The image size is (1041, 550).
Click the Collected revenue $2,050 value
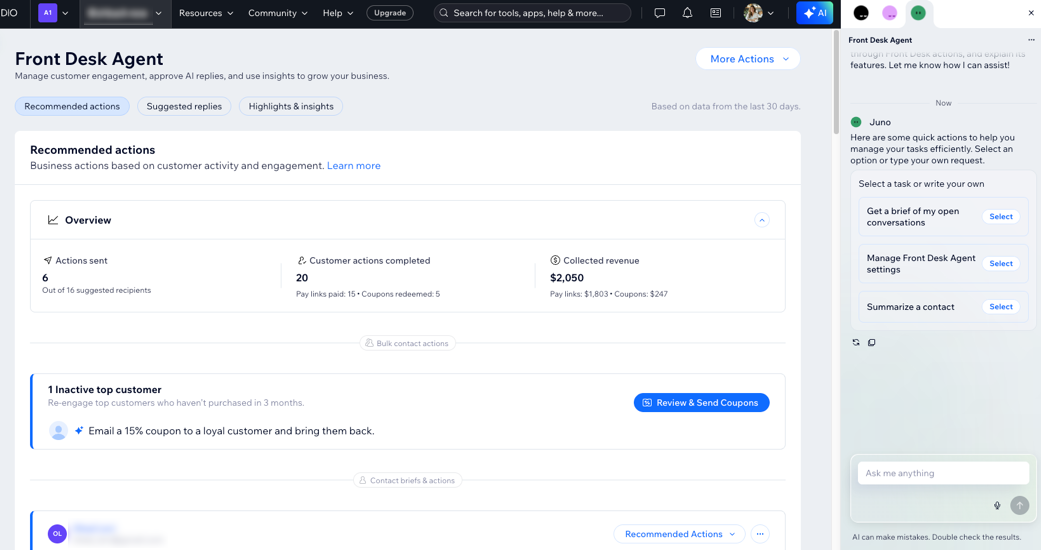coord(567,278)
